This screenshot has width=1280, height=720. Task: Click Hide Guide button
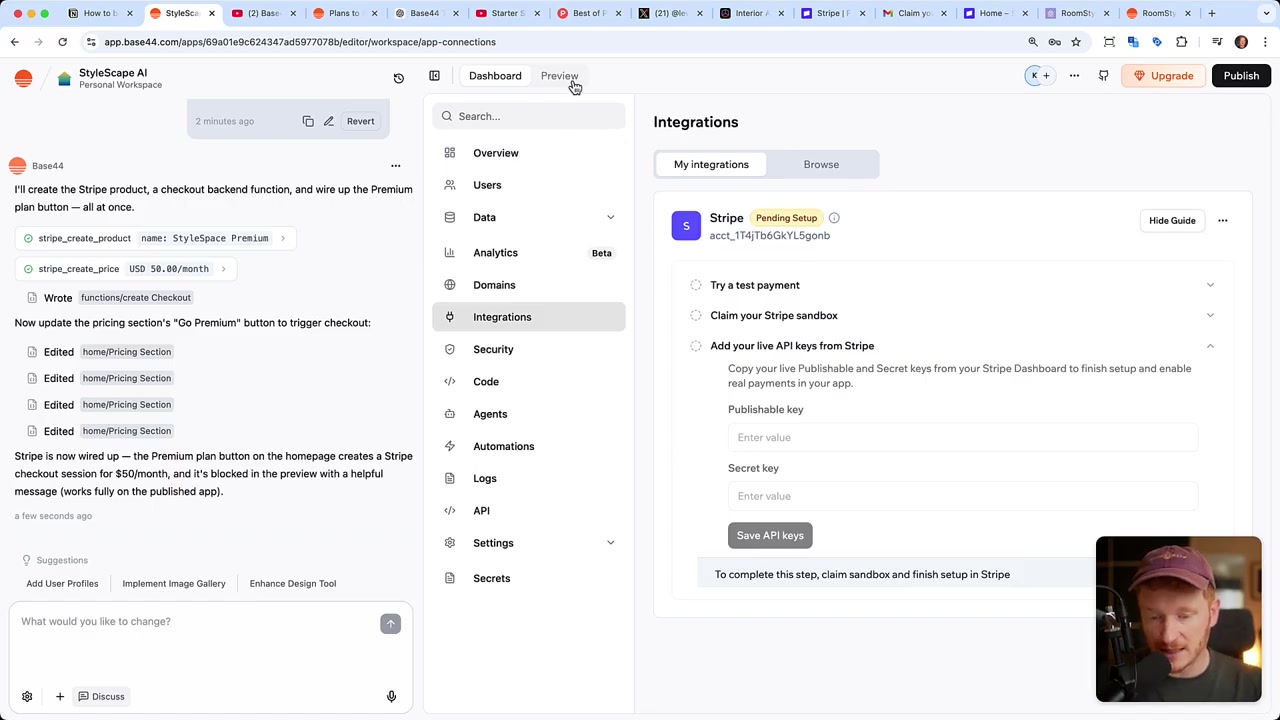click(1172, 220)
